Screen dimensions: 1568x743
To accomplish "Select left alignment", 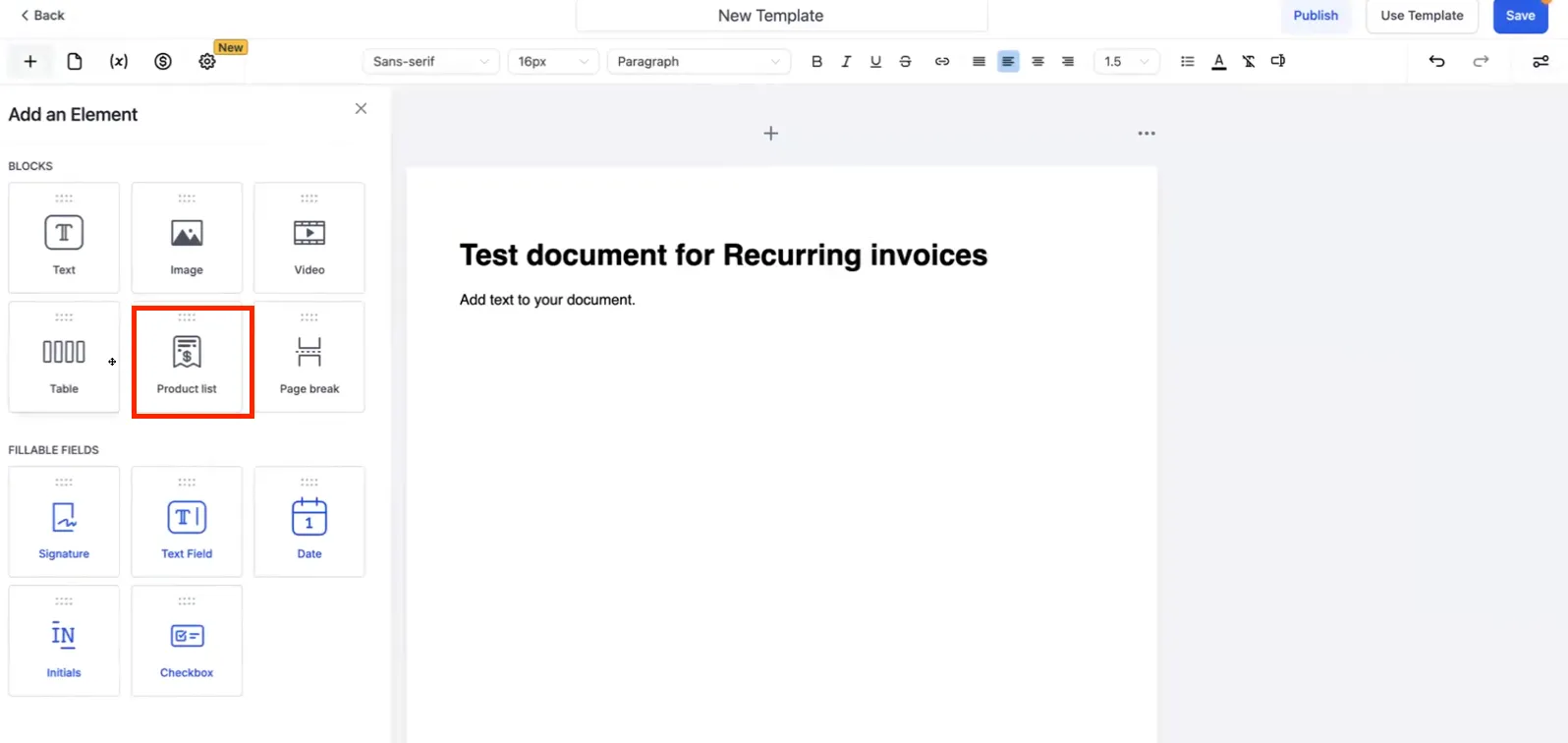I will 1008,61.
